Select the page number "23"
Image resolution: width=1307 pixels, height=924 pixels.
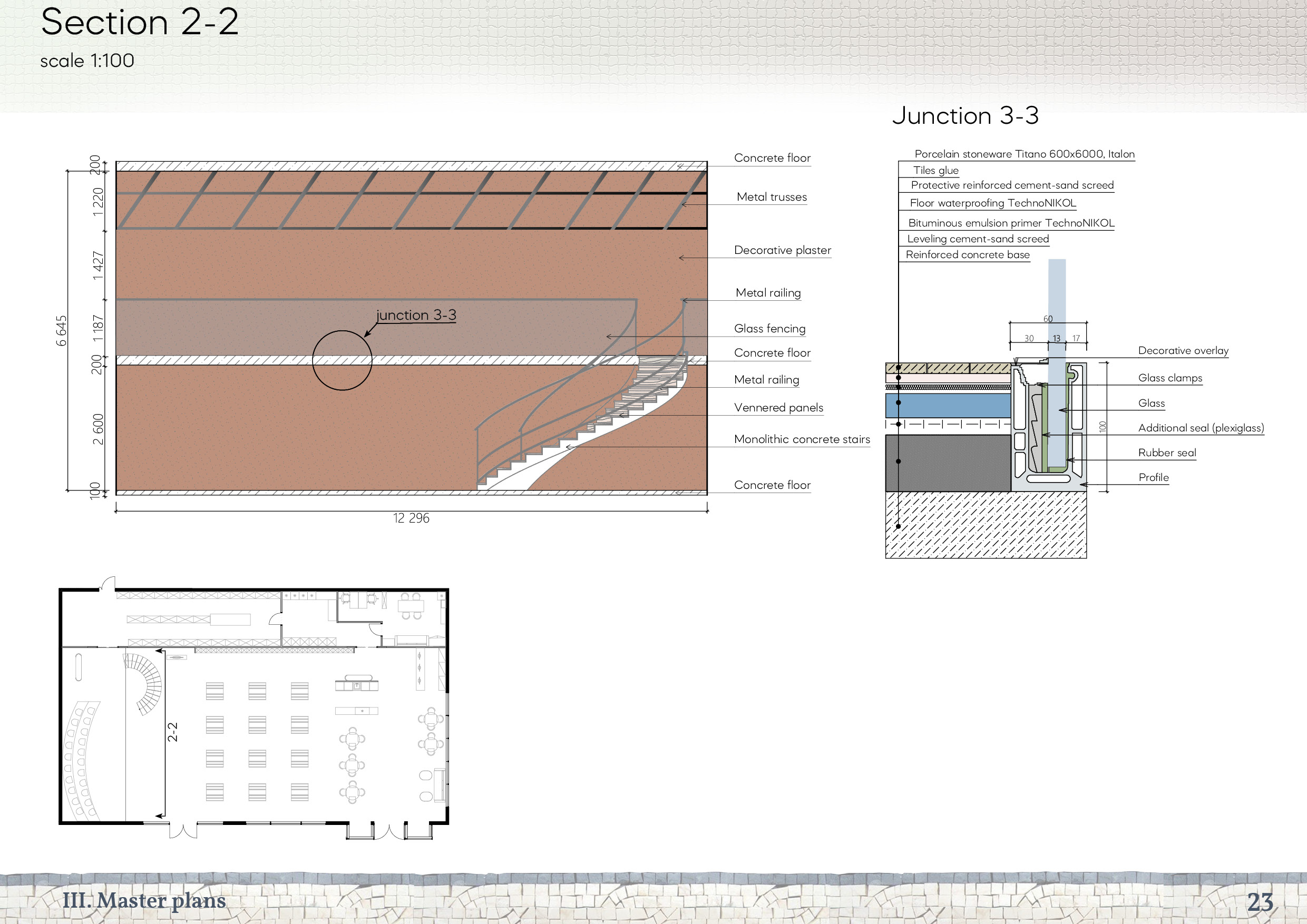point(1260,902)
